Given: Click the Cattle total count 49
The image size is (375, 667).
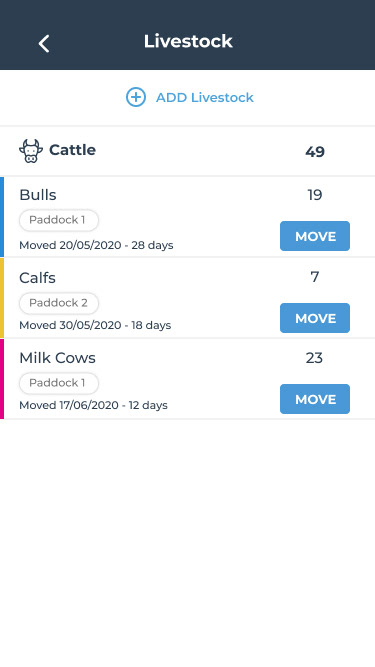Looking at the screenshot, I should (x=315, y=152).
